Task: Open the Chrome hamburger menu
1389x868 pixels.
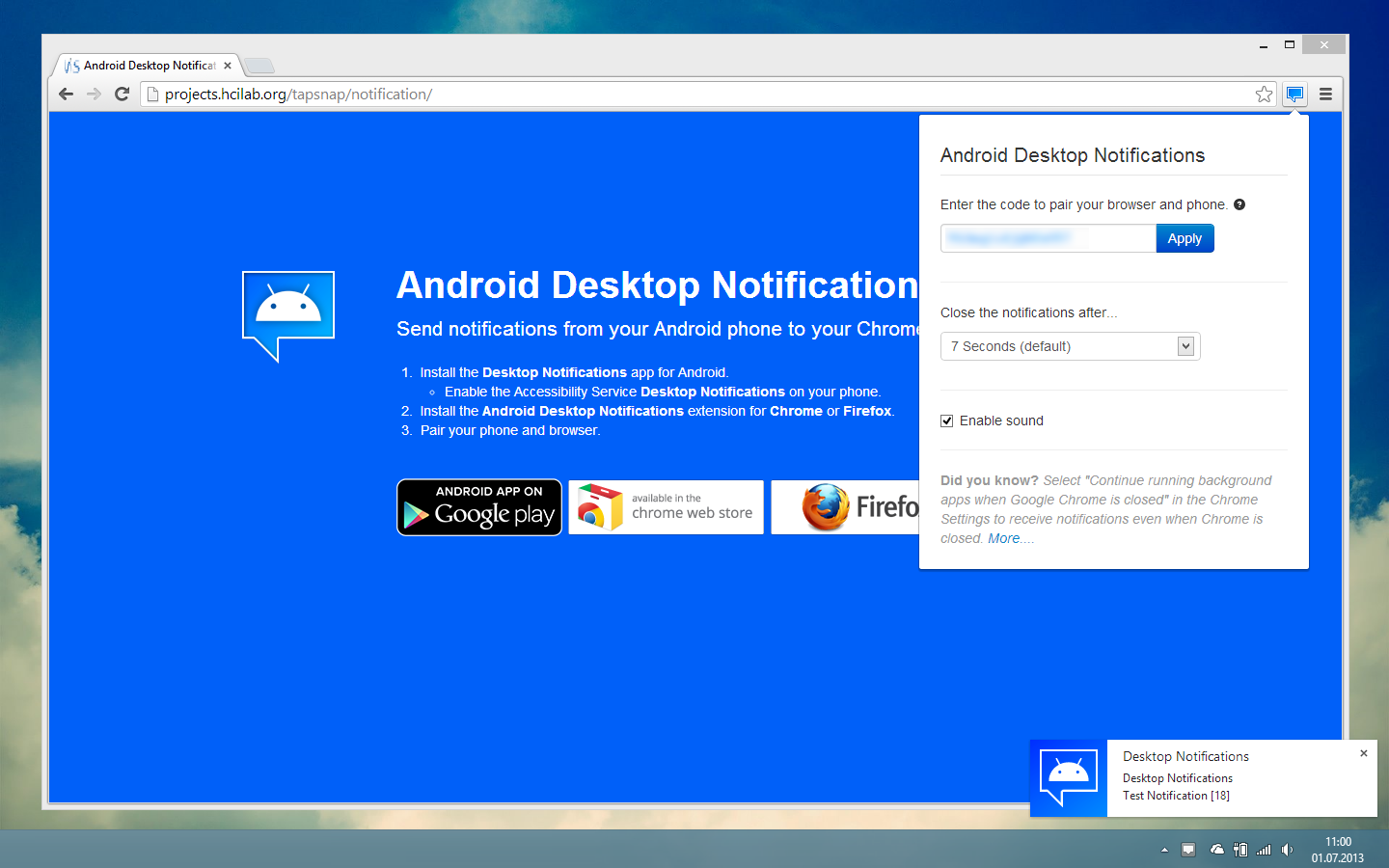Action: pyautogui.click(x=1325, y=94)
